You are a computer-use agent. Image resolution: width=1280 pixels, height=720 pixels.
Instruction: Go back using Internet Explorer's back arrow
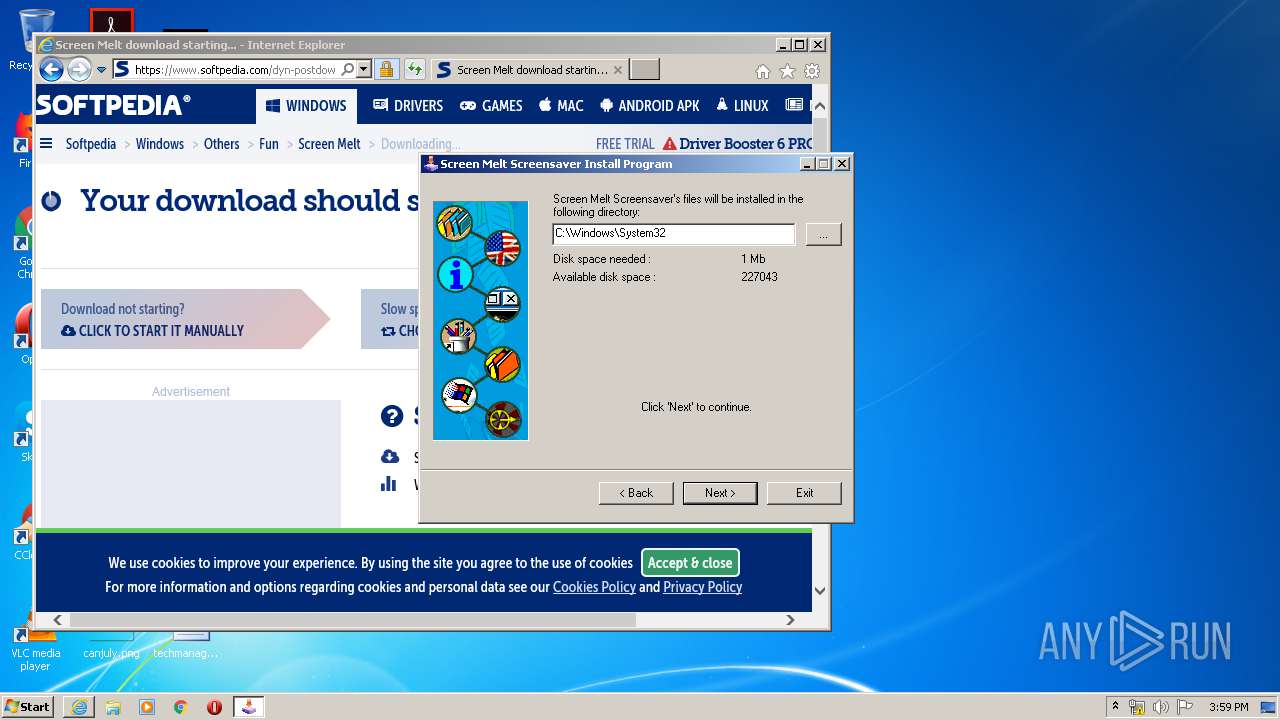pyautogui.click(x=51, y=69)
